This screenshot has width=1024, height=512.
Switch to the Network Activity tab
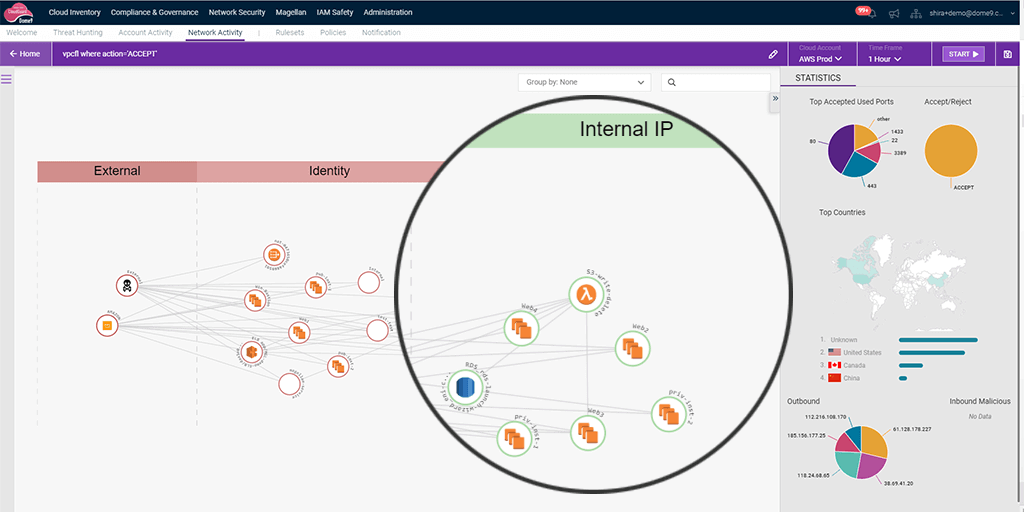click(x=215, y=33)
